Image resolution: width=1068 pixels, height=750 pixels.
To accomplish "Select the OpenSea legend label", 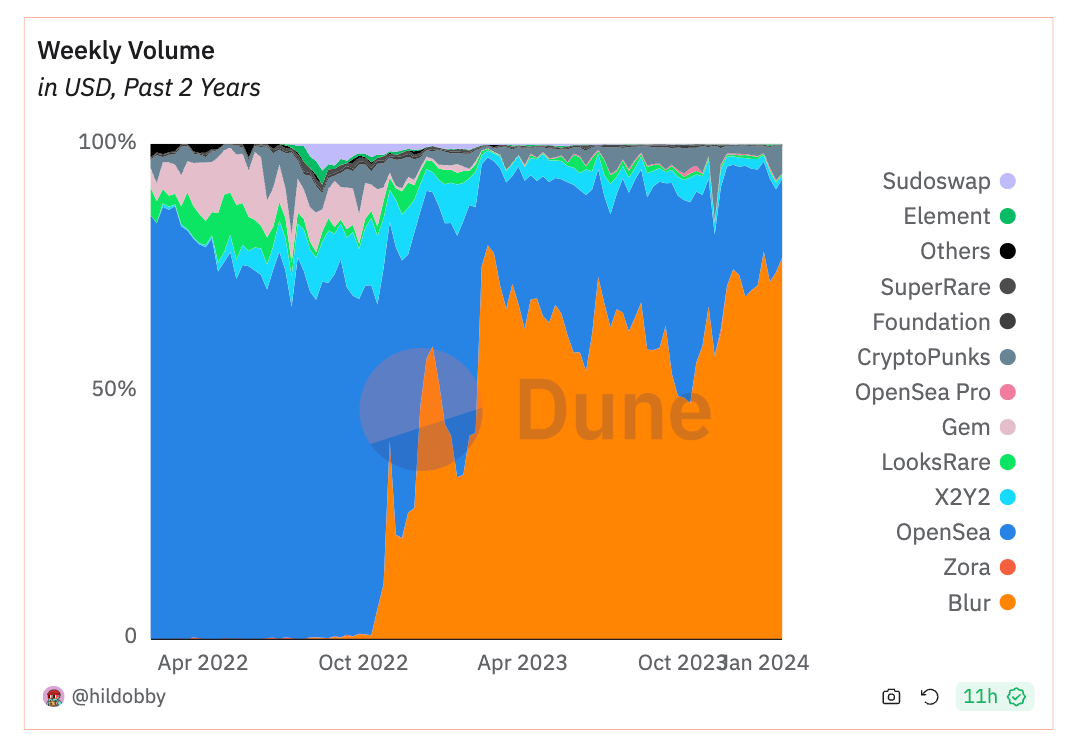I will (x=943, y=532).
